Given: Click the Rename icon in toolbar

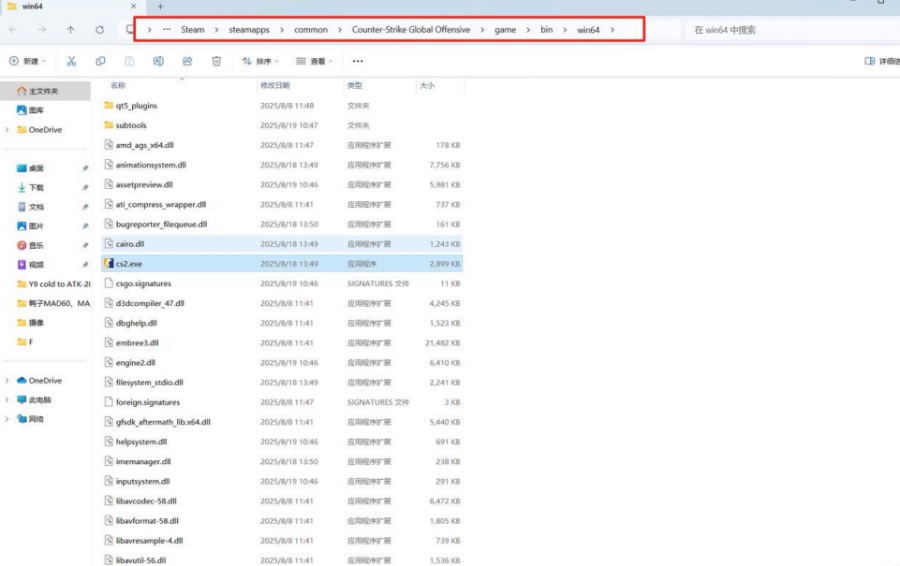Looking at the screenshot, I should [x=158, y=61].
